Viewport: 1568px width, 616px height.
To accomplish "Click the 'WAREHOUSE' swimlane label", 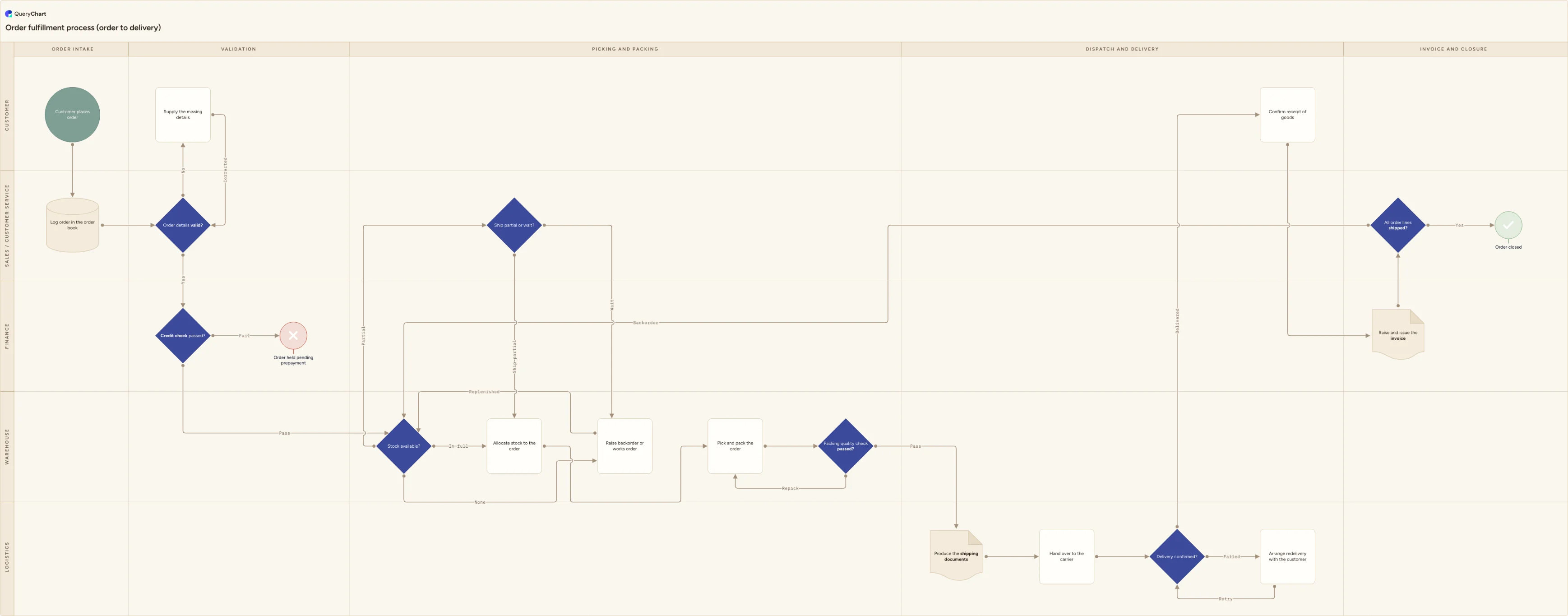I will [7, 447].
